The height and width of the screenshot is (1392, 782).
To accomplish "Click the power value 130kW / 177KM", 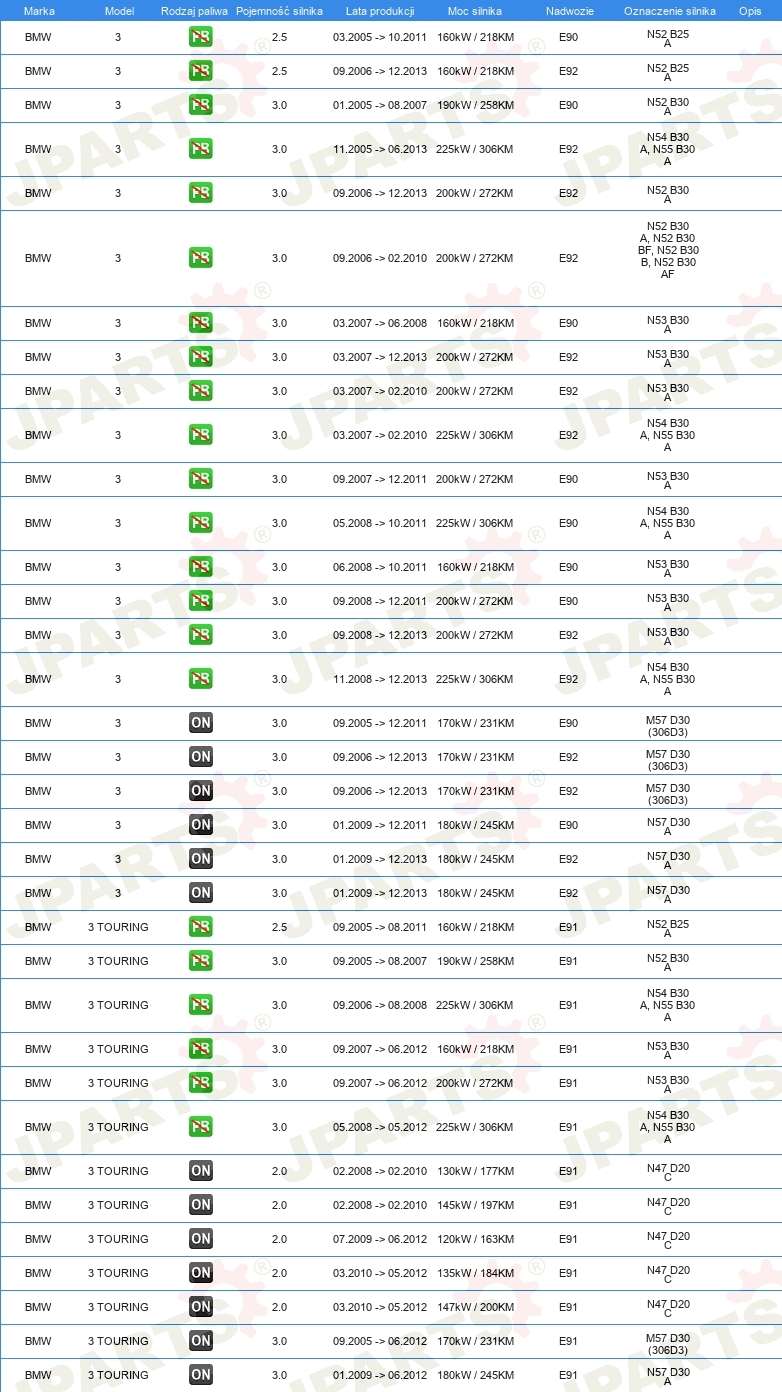I will coord(475,1172).
